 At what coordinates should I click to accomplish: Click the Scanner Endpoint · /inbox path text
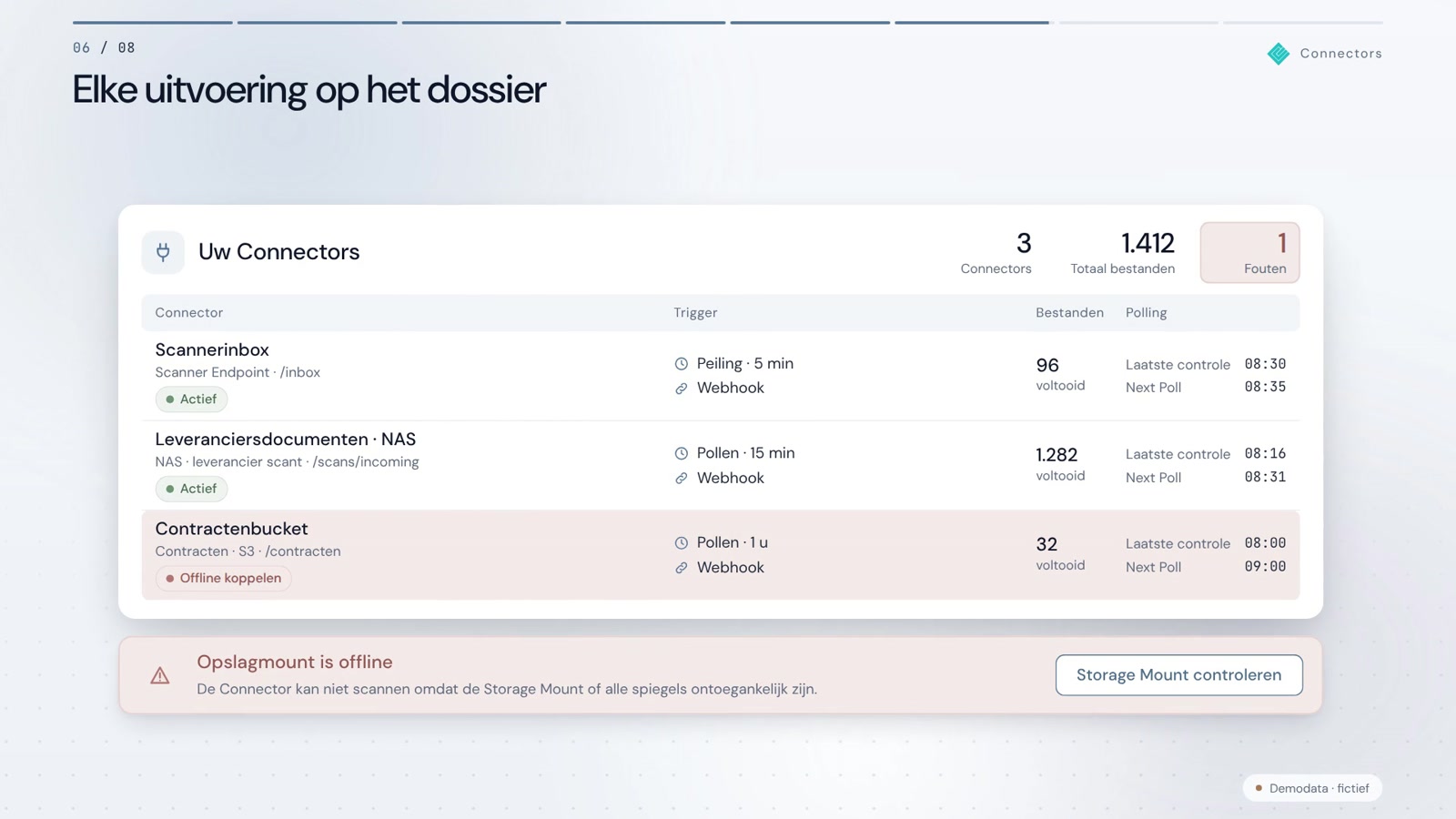[238, 372]
